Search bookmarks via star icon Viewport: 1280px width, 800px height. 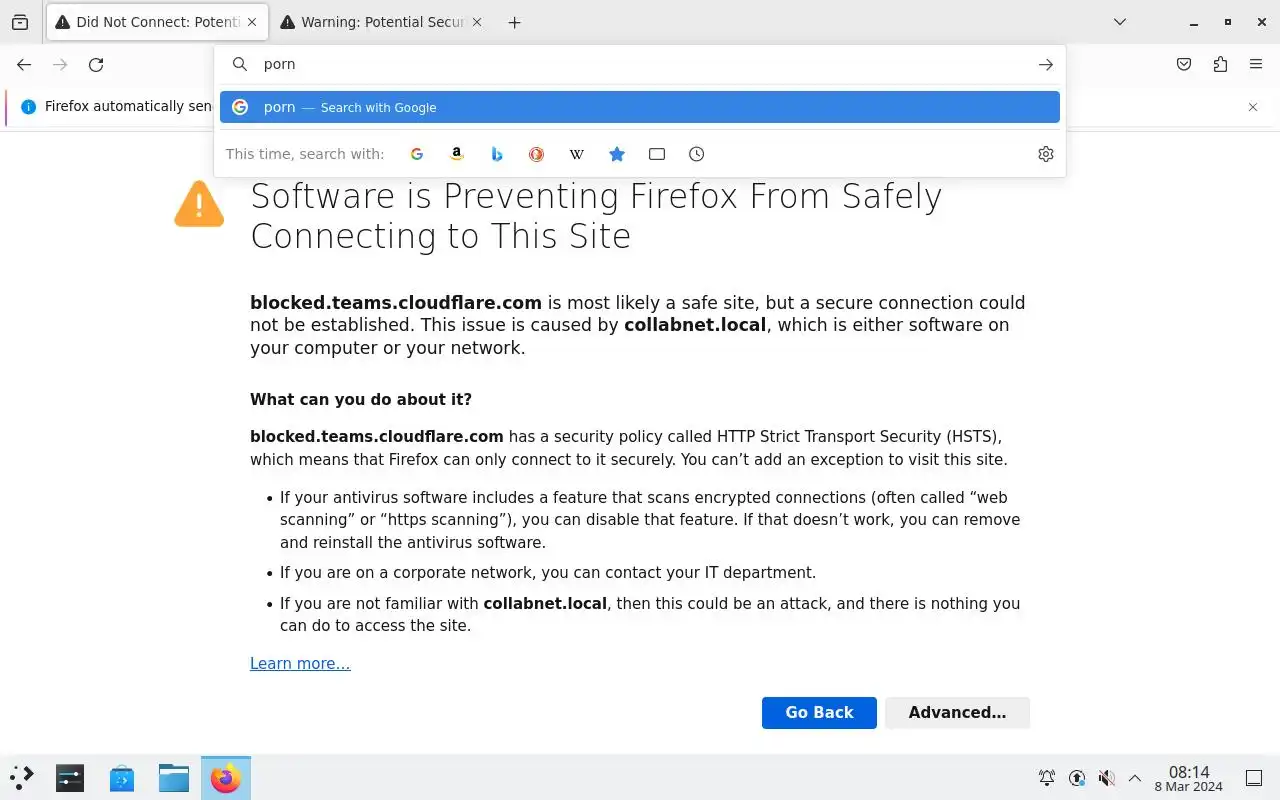pos(617,154)
